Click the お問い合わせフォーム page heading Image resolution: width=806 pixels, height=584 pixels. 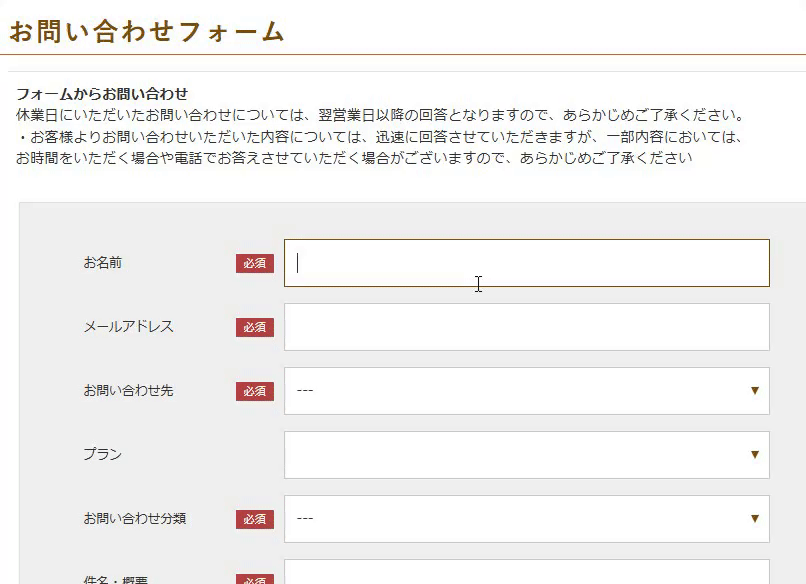pyautogui.click(x=147, y=31)
